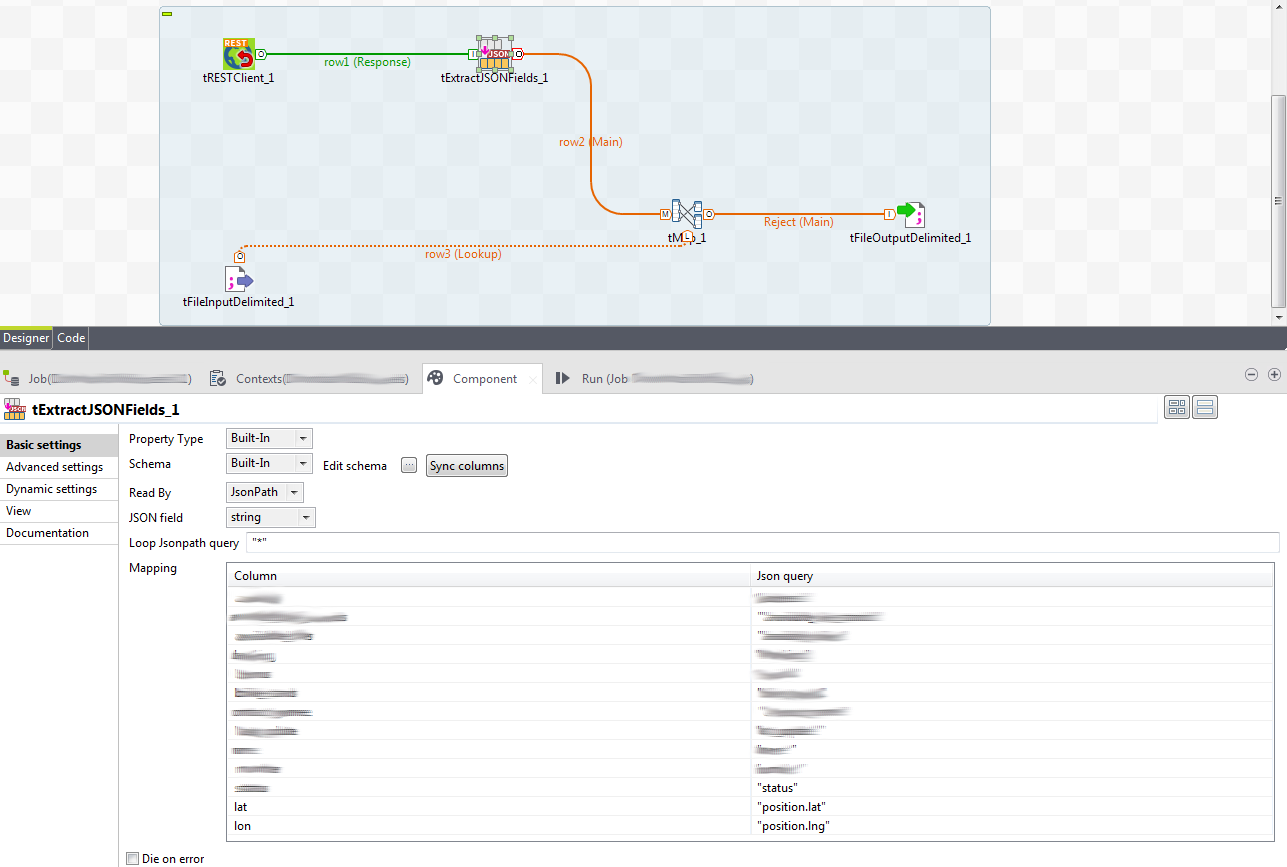Open Advanced settings in the left panel
The height and width of the screenshot is (867, 1287).
pos(55,467)
